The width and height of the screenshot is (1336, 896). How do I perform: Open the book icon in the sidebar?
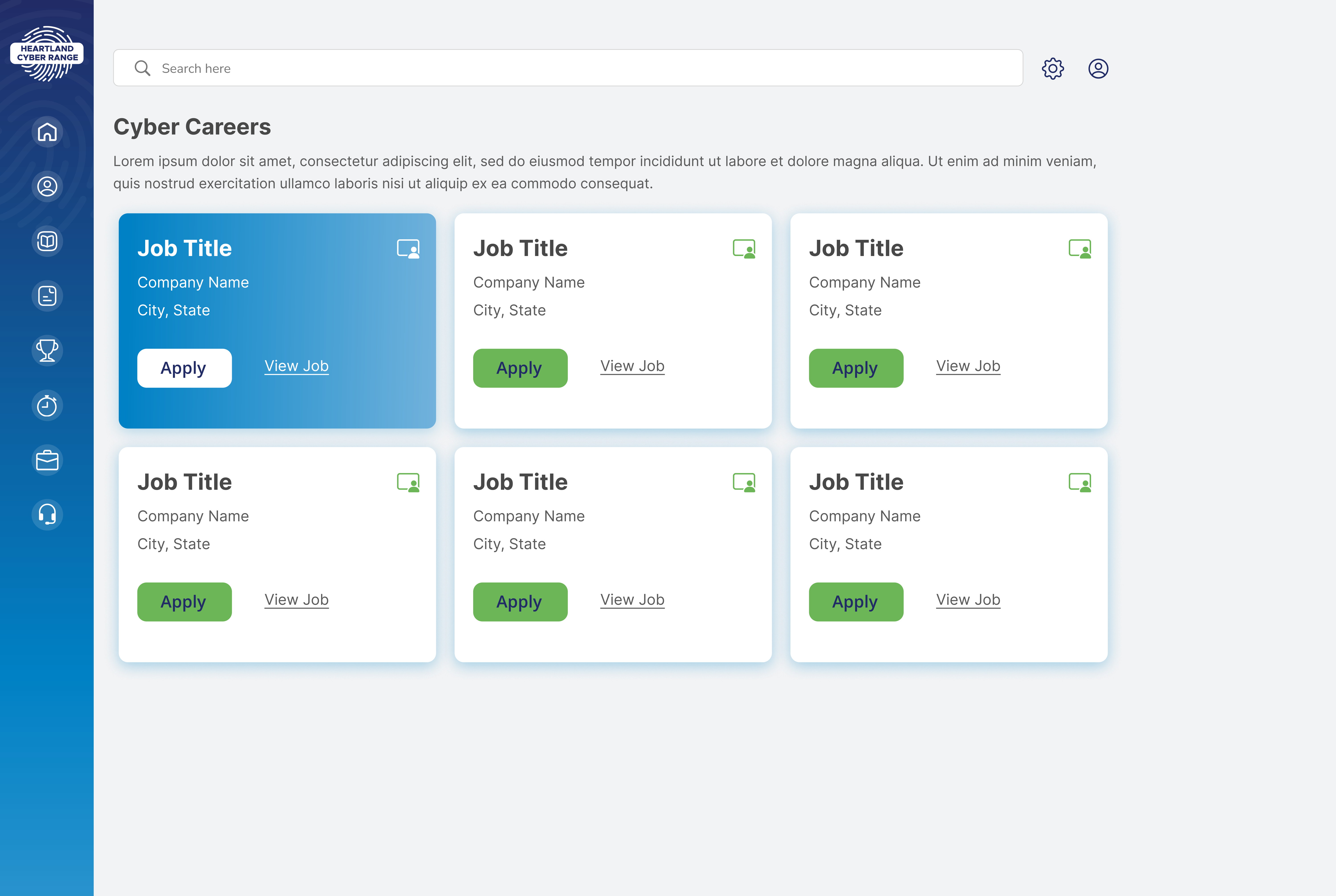[x=47, y=241]
